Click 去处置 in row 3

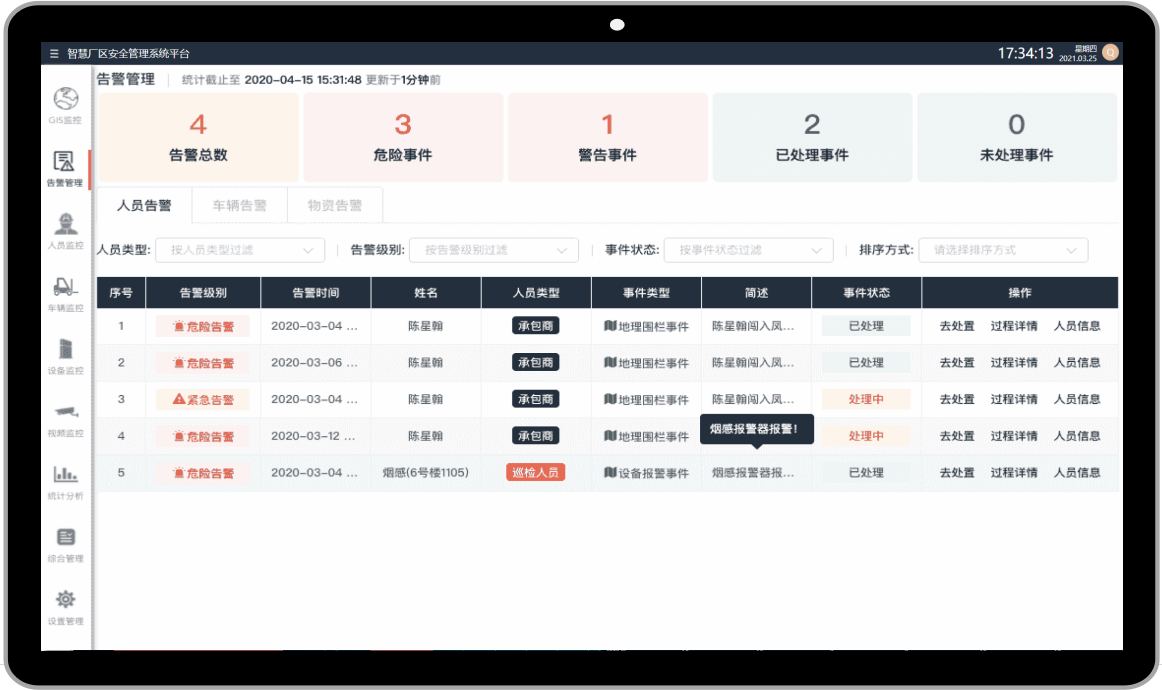[x=956, y=399]
